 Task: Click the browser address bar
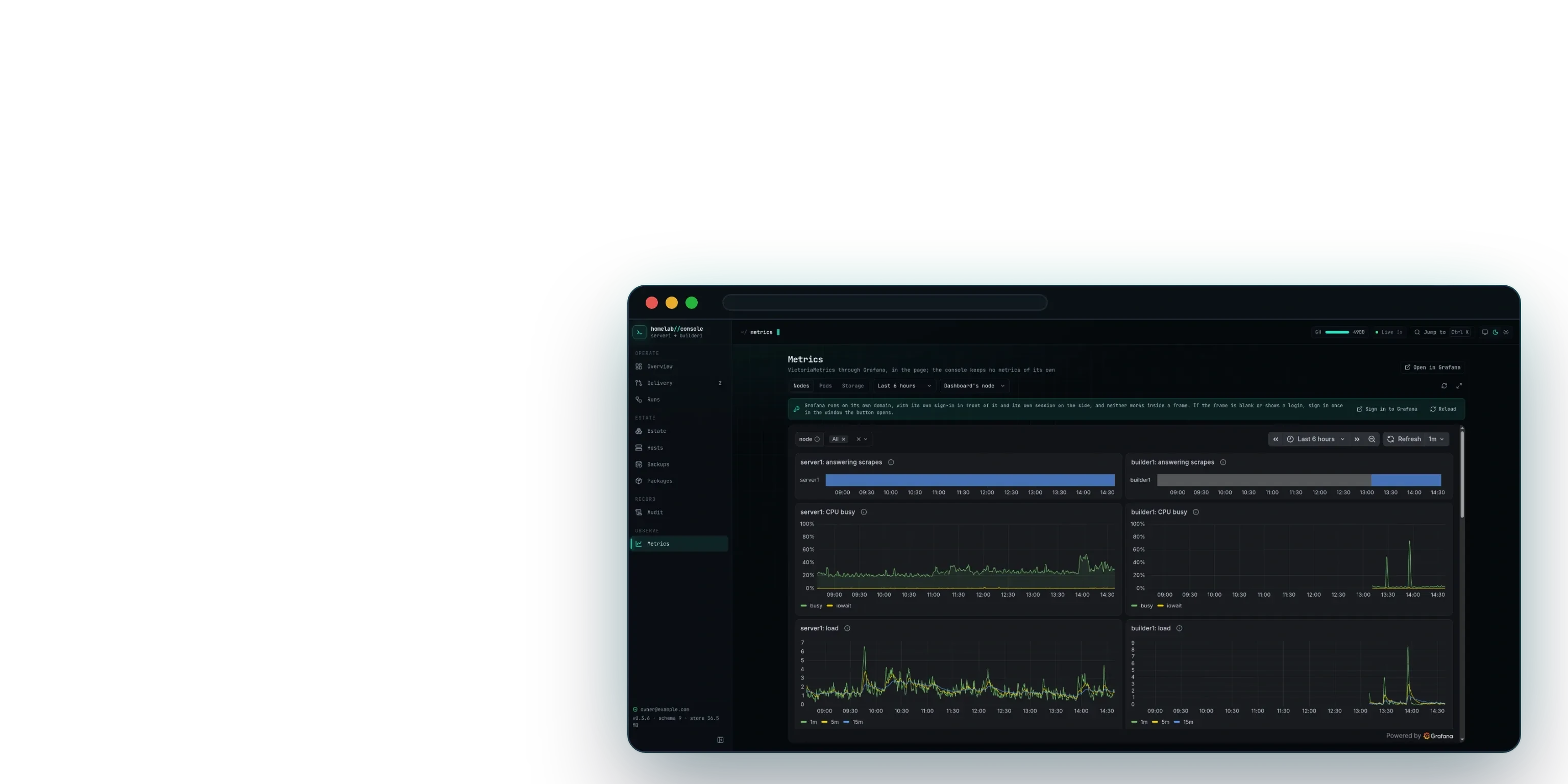[885, 303]
